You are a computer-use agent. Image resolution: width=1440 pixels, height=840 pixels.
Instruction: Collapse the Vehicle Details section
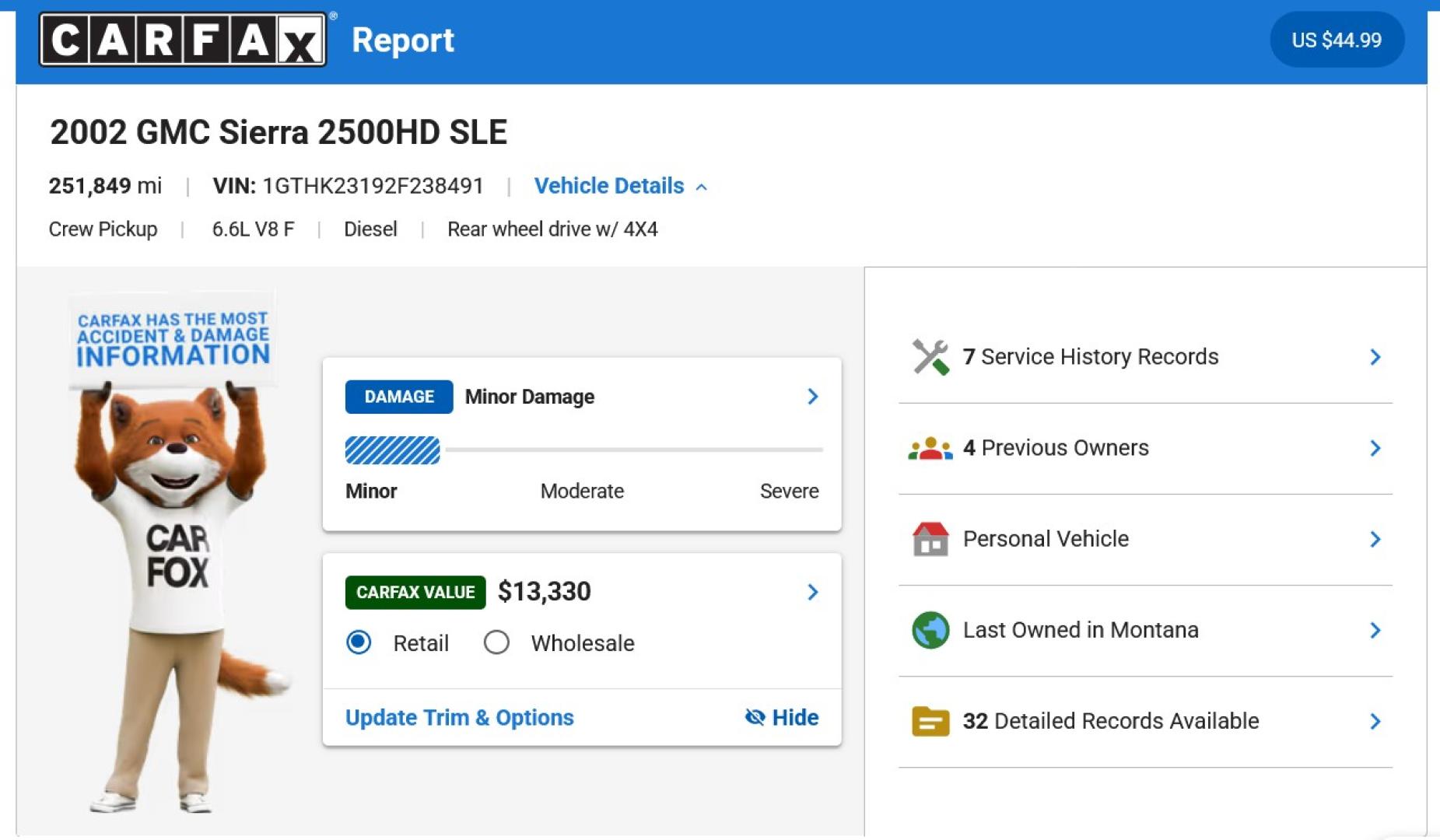pyautogui.click(x=620, y=186)
